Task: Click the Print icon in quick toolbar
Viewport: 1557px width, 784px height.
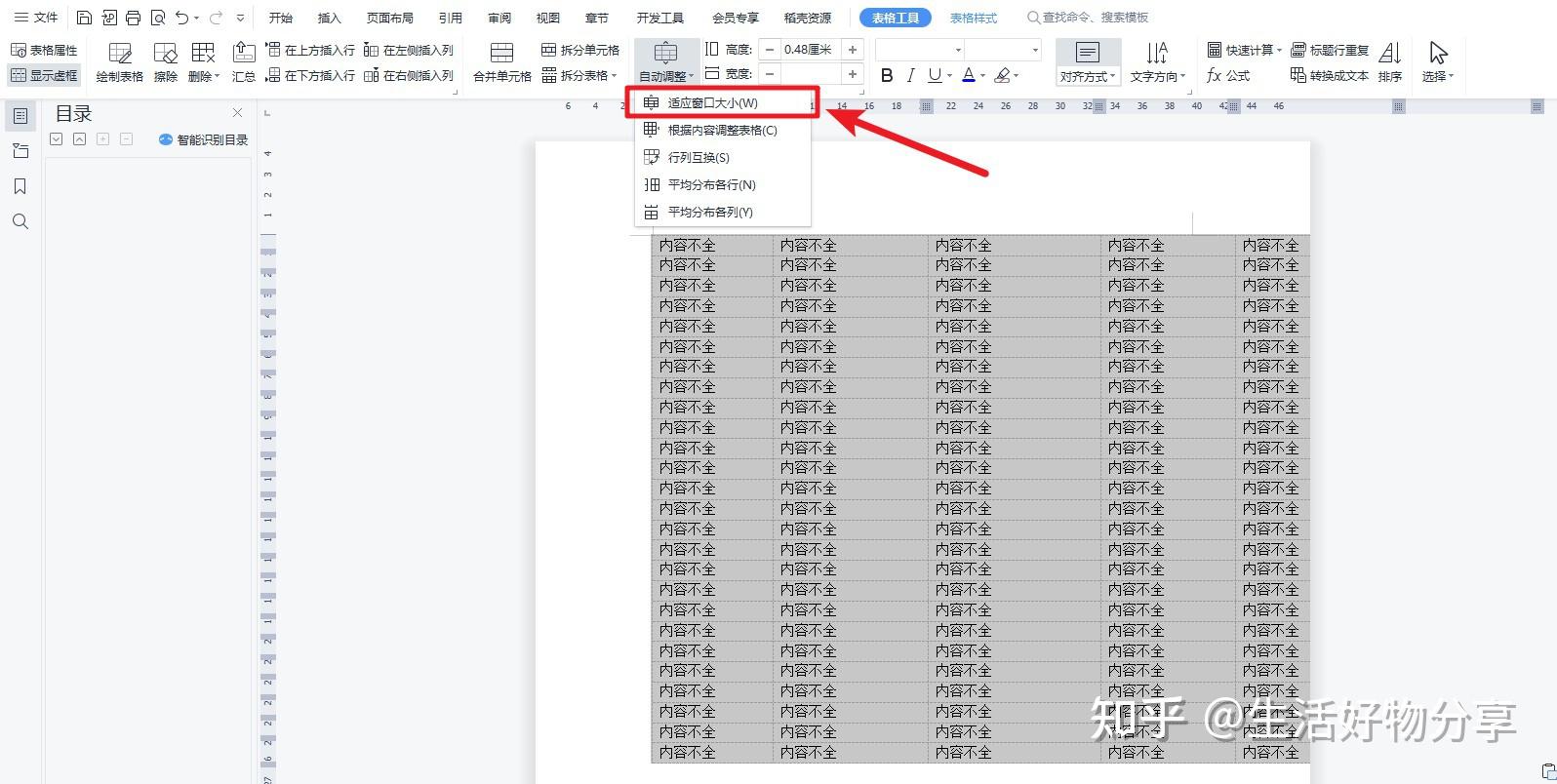Action: coord(134,18)
